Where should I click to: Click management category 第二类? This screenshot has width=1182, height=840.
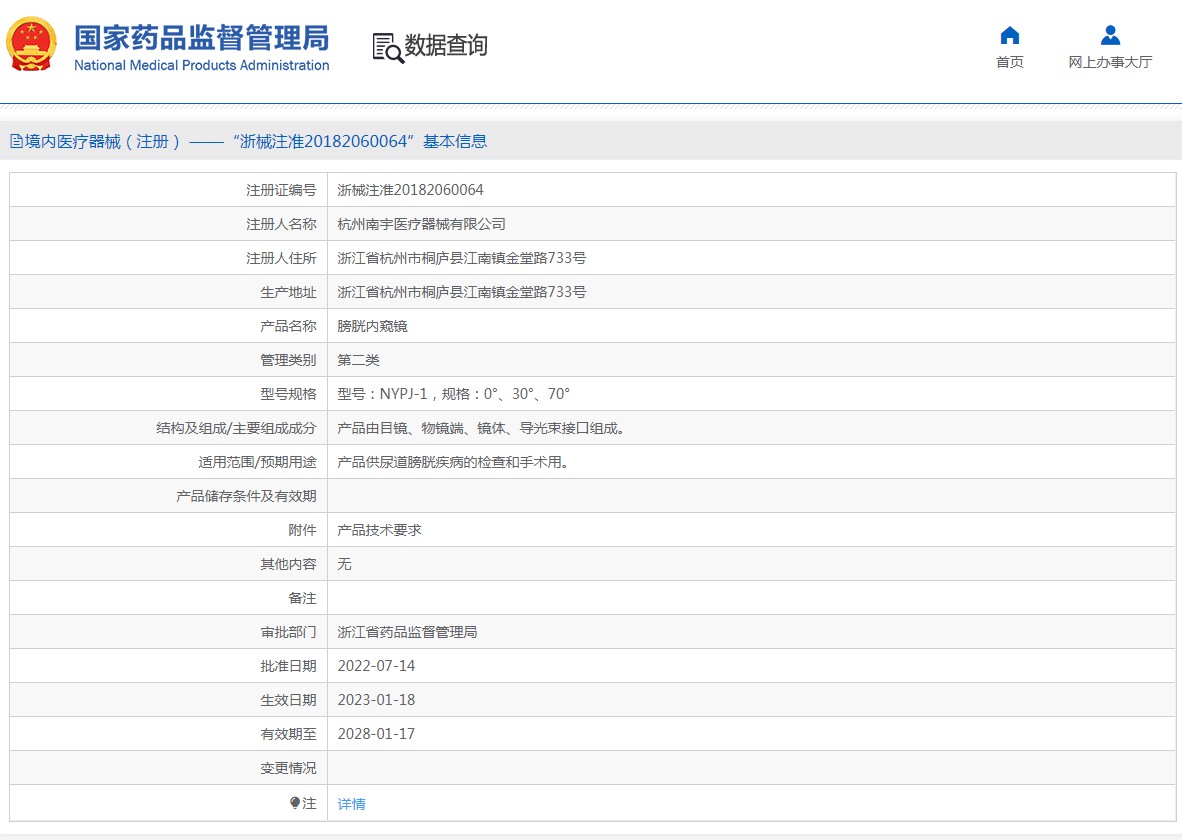point(358,360)
